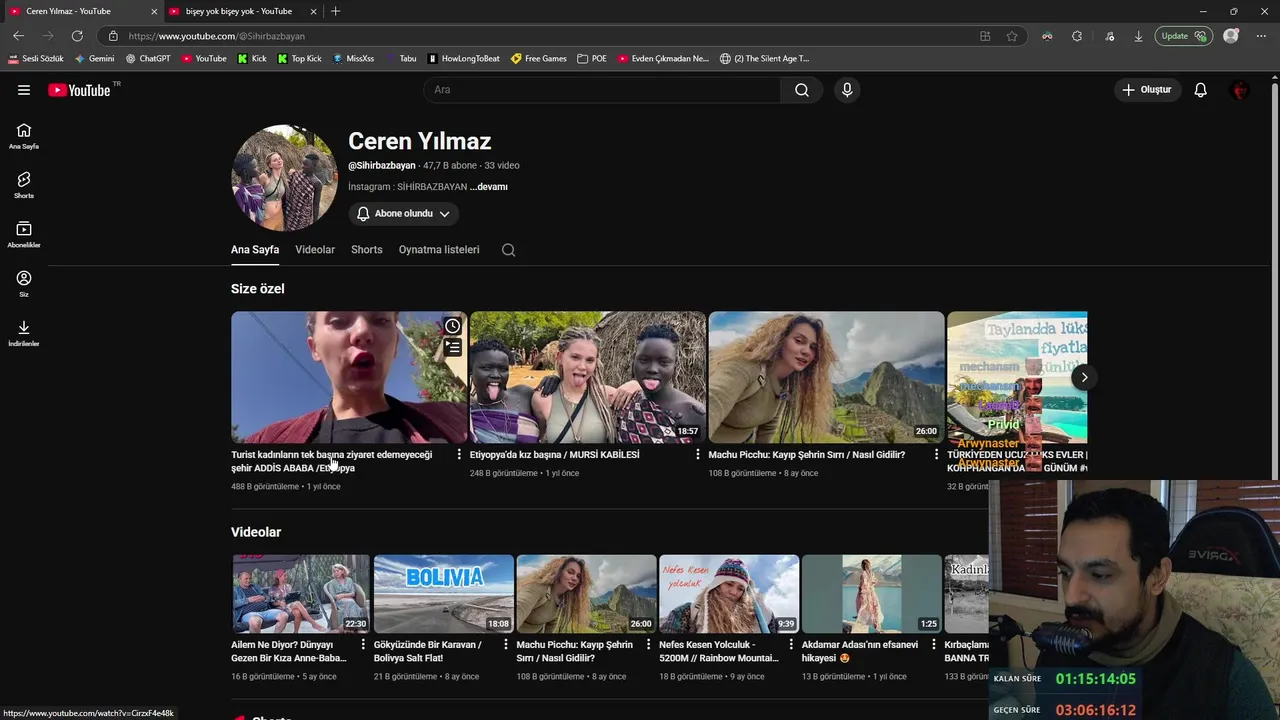Open 'Akdamar Adası'nın efsanevi hikayesi' title

pos(860,652)
